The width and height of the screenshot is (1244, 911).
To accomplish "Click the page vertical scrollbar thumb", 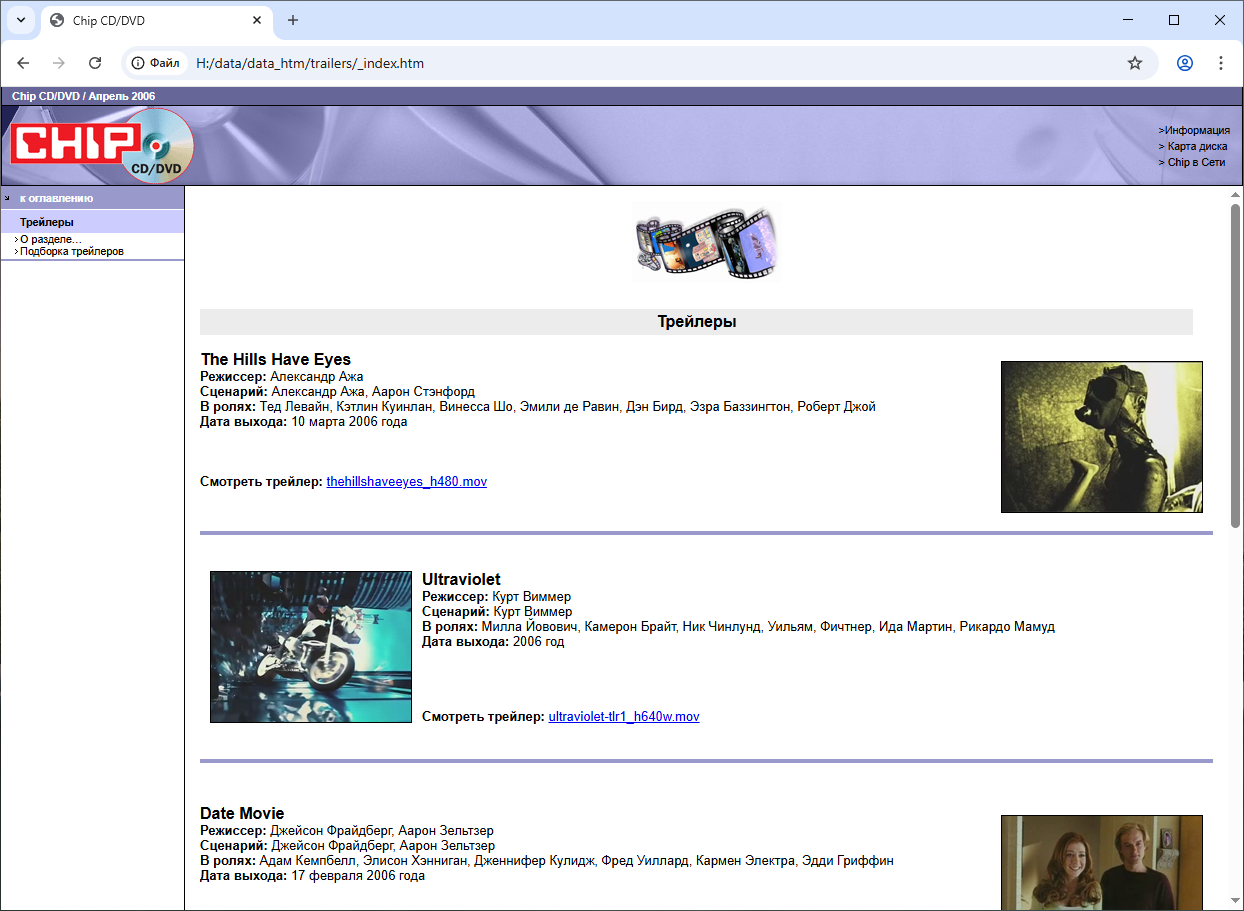I will coord(1235,365).
